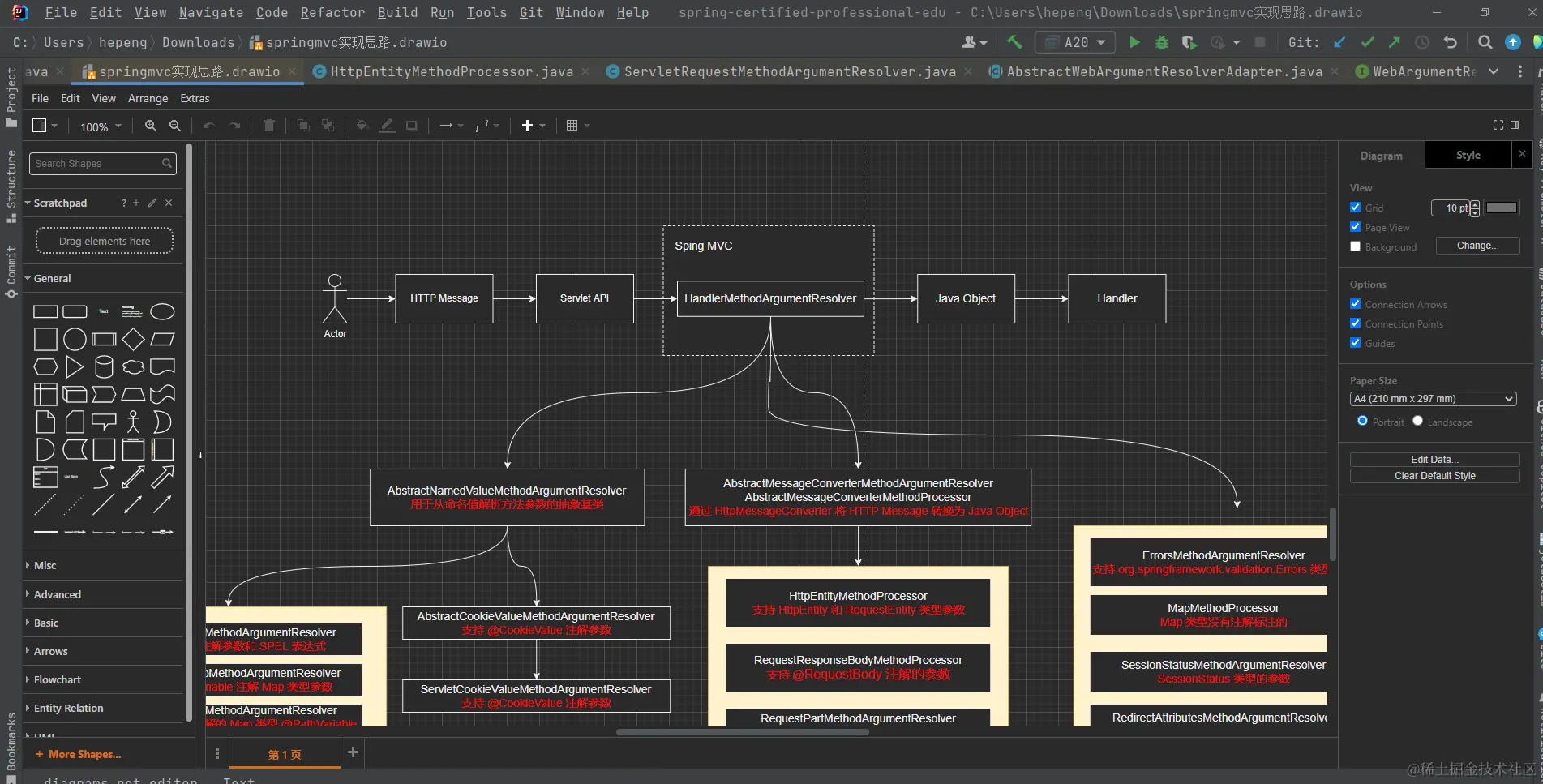Image resolution: width=1543 pixels, height=784 pixels.
Task: Select the Landscape radio button
Action: [x=1417, y=421]
